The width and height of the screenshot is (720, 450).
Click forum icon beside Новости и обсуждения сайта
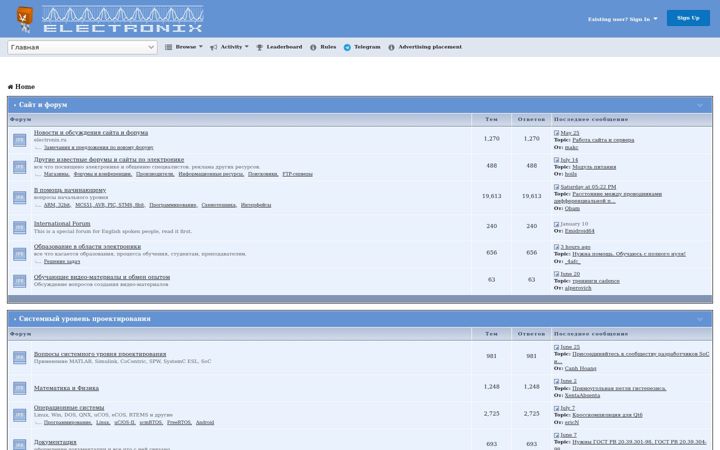pos(19,140)
